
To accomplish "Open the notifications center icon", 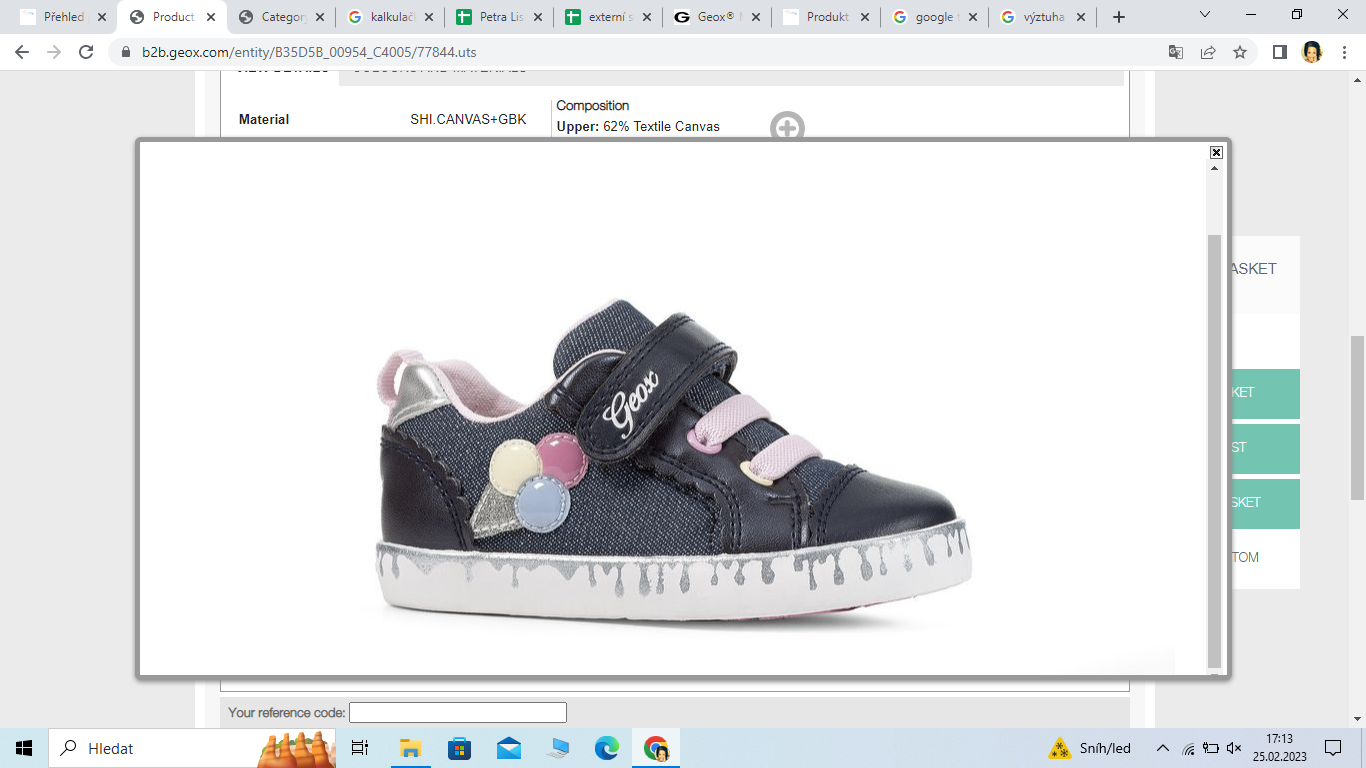I will [x=1333, y=748].
